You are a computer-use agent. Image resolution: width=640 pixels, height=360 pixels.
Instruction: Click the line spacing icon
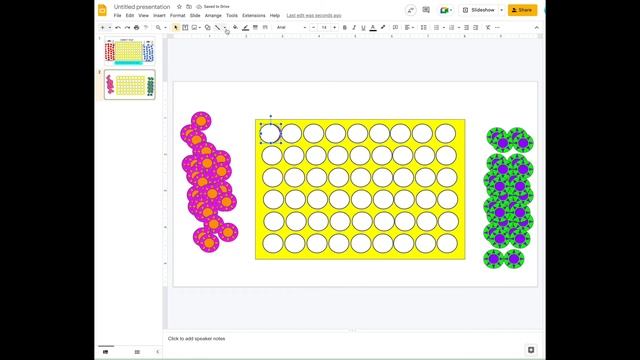point(424,27)
